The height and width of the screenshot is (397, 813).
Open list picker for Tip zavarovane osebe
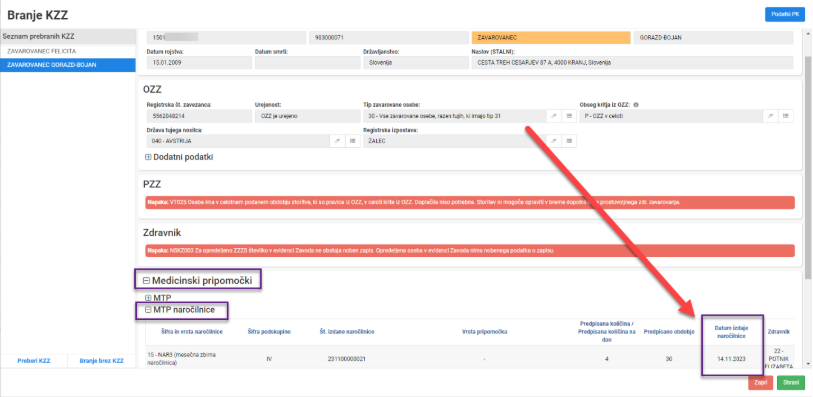click(569, 116)
